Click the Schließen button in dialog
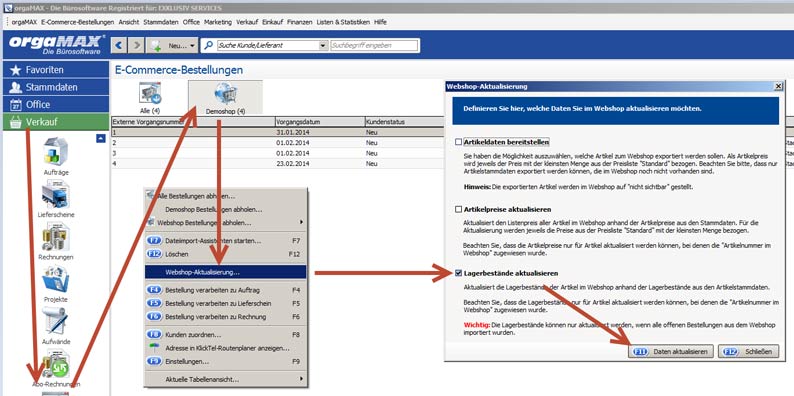The image size is (794, 396). pos(748,351)
